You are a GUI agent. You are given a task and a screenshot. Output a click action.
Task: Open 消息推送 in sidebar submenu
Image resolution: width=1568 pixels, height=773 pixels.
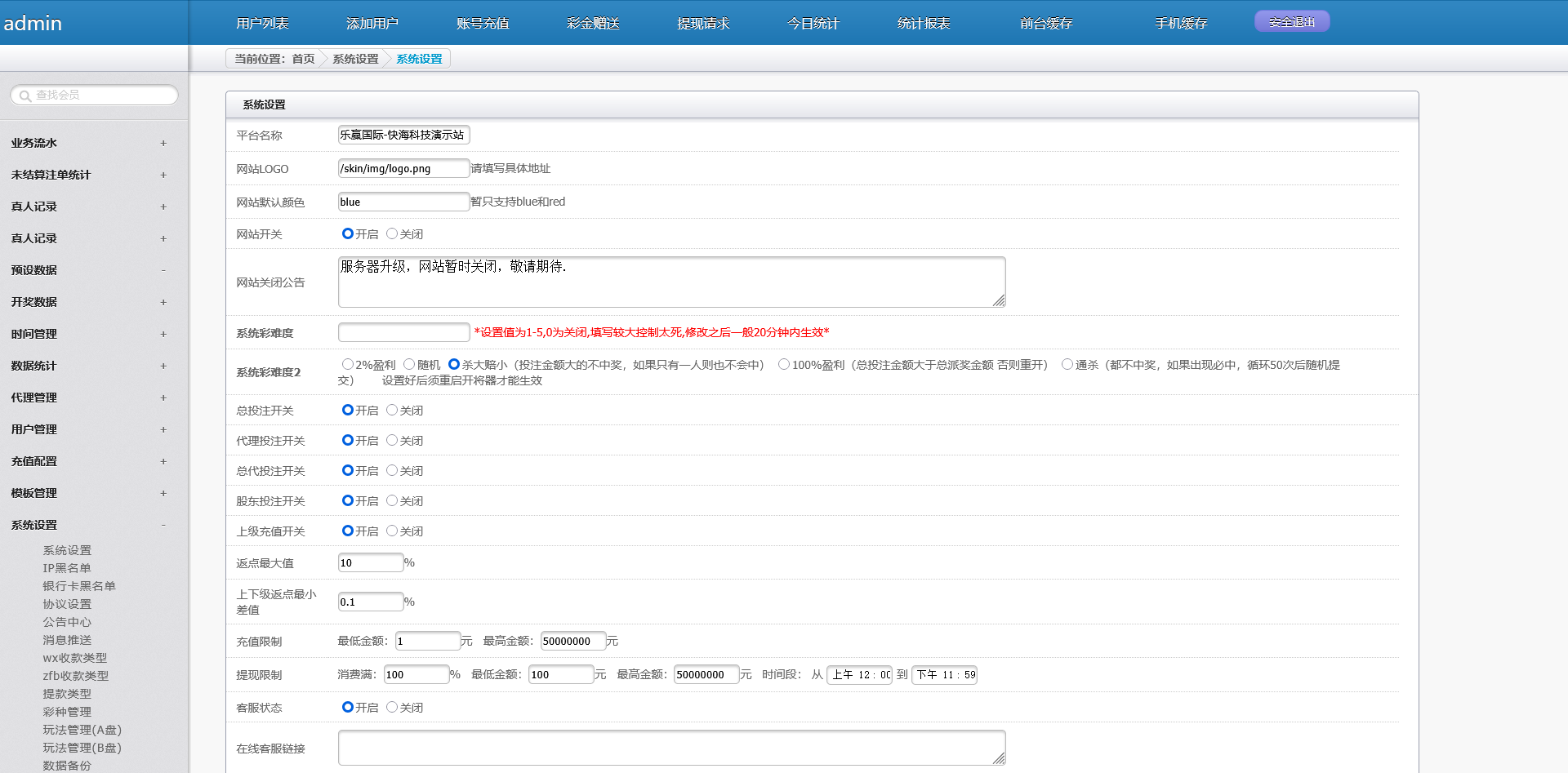pos(67,640)
